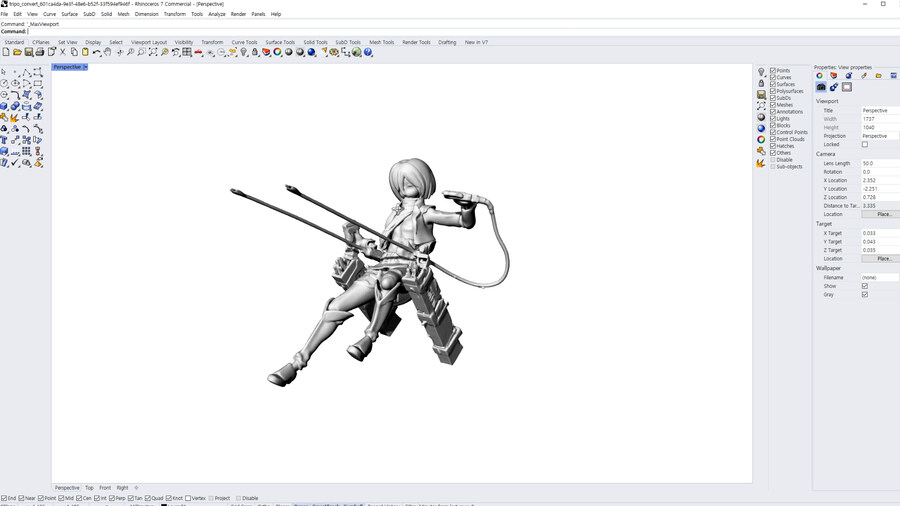This screenshot has width=900, height=506.
Task: Click the viewport Title field
Action: click(880, 110)
